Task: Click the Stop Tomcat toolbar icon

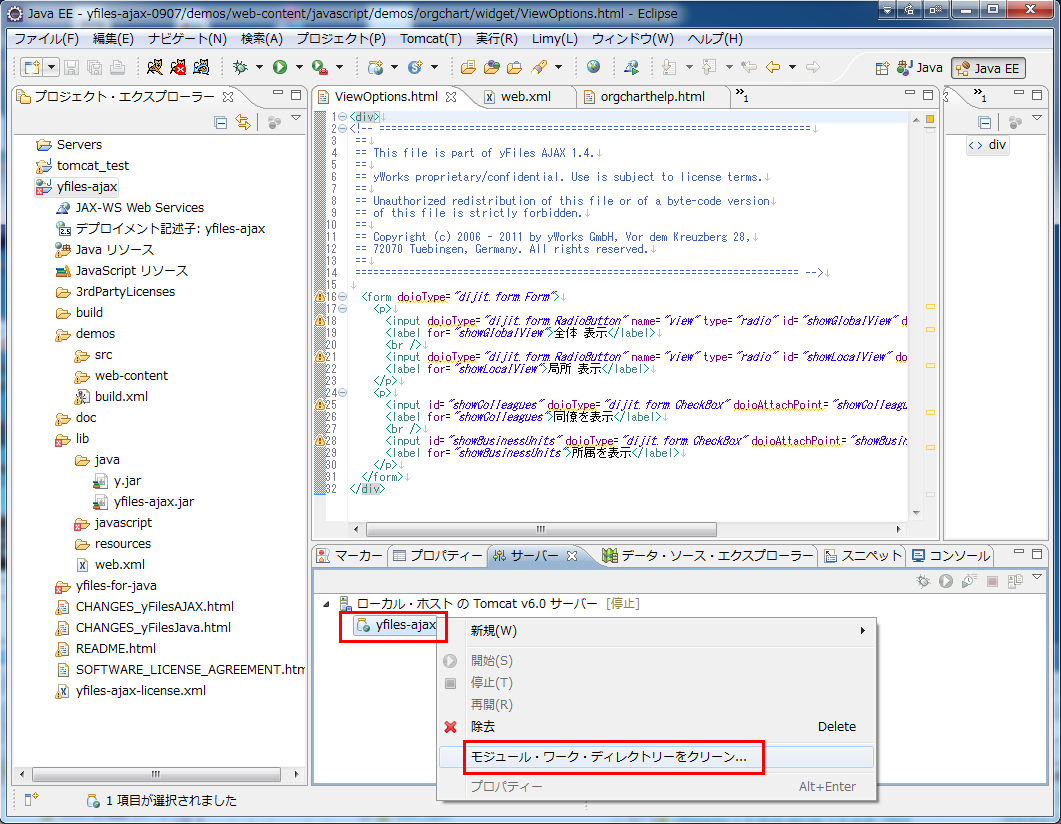Action: 178,67
